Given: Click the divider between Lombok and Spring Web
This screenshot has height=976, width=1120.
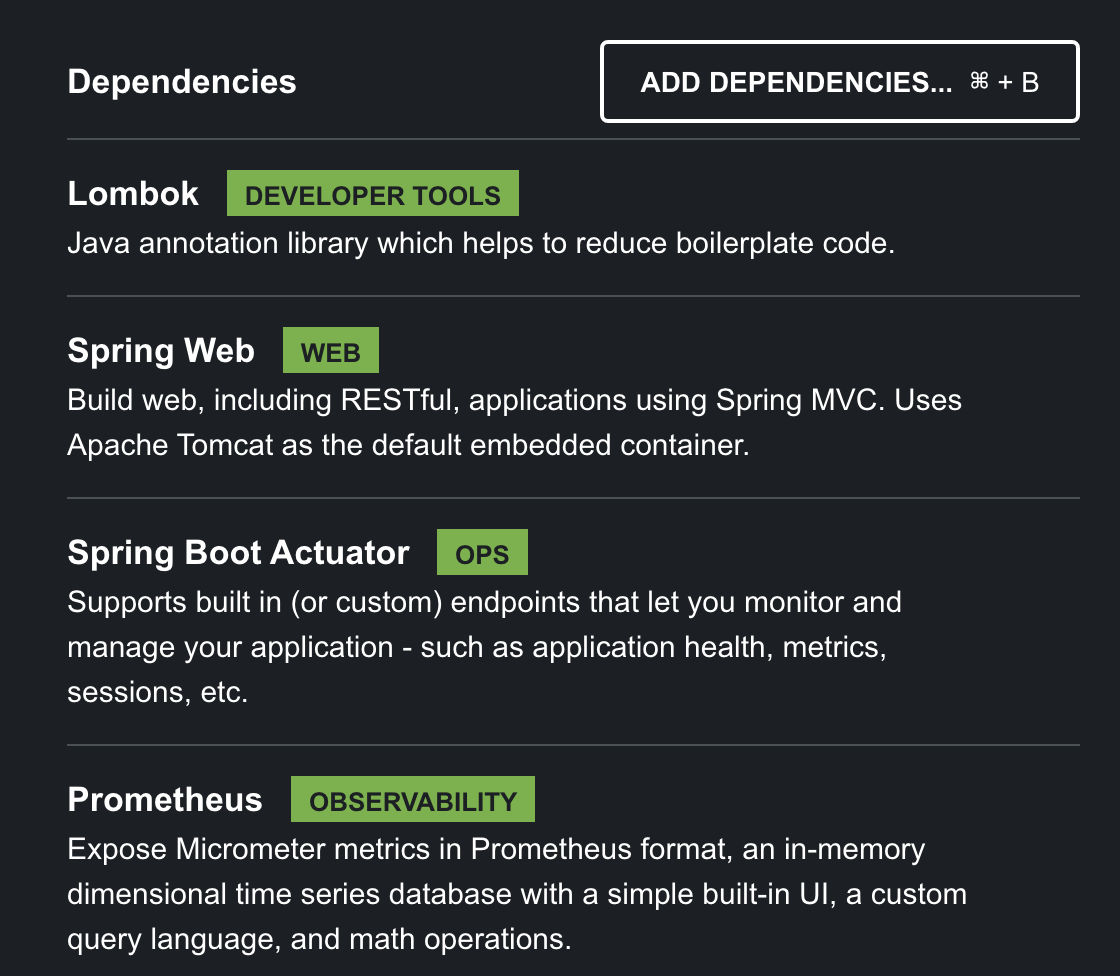Looking at the screenshot, I should 573,296.
